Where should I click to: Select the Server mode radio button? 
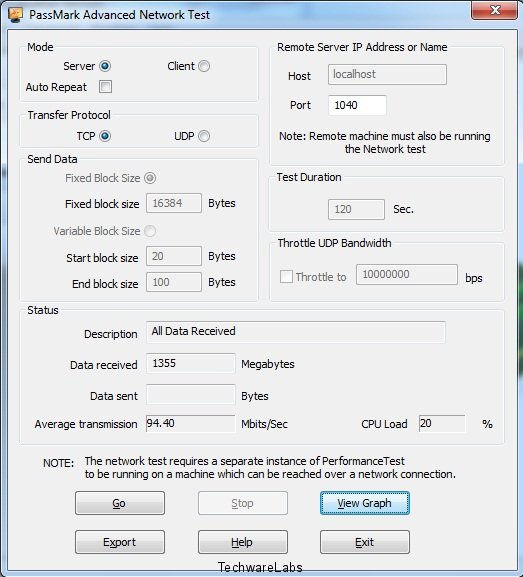coord(105,66)
